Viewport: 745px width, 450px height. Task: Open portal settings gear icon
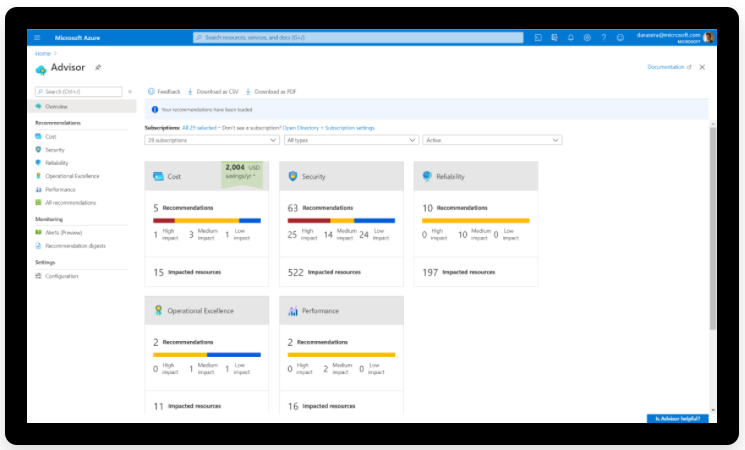pos(587,37)
